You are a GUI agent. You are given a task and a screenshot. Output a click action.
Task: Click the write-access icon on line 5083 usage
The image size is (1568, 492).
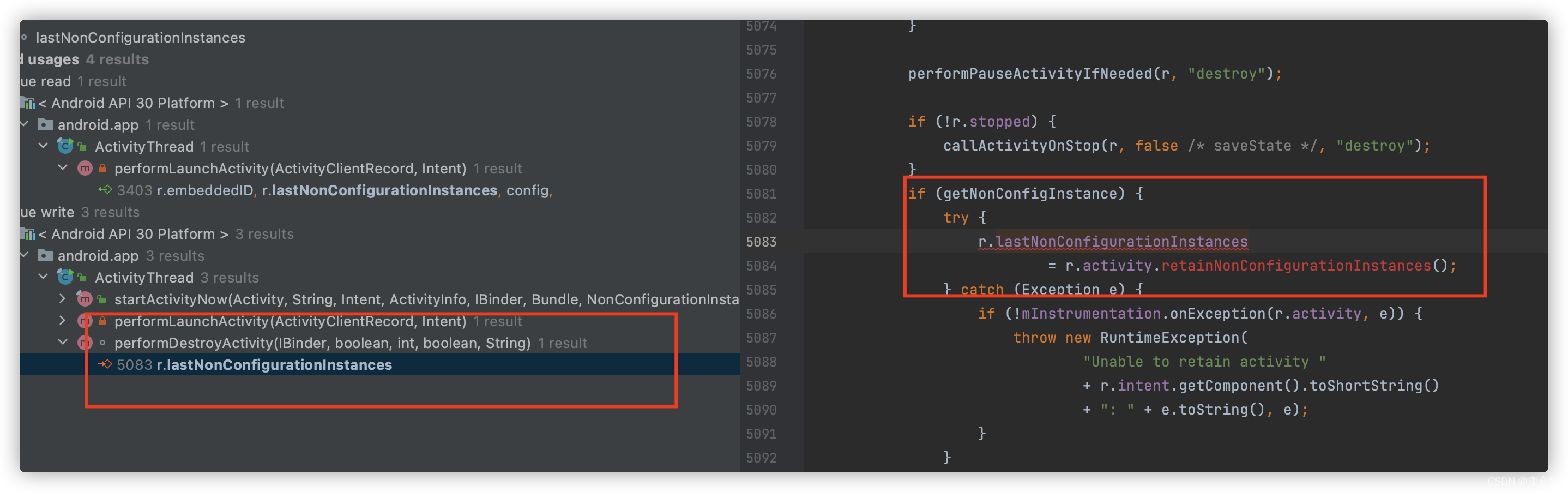105,364
